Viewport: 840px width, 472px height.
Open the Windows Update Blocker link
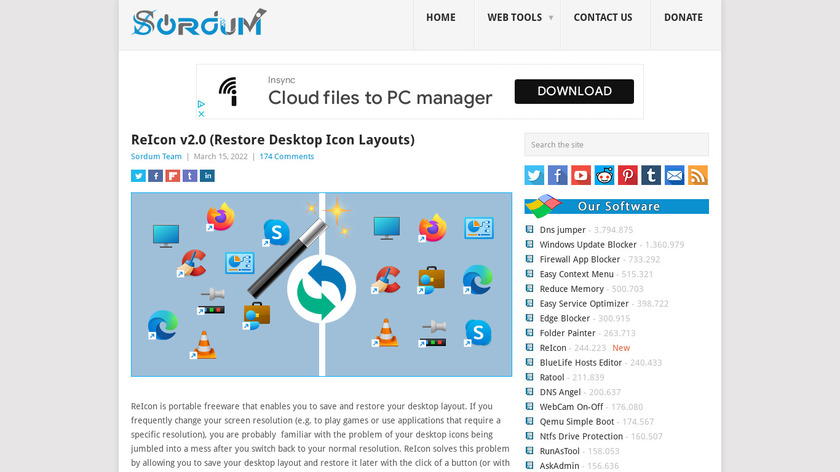(588, 244)
